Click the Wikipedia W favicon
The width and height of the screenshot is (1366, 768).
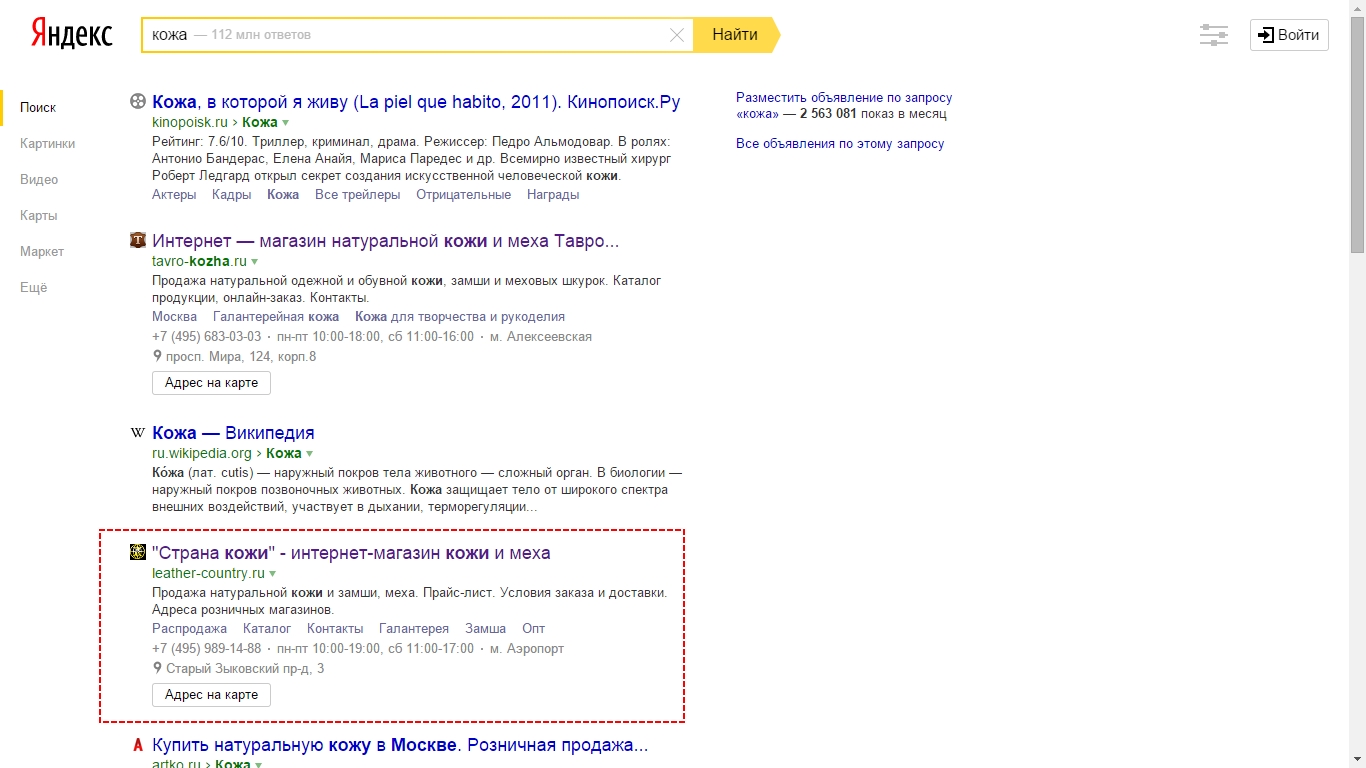pos(138,433)
